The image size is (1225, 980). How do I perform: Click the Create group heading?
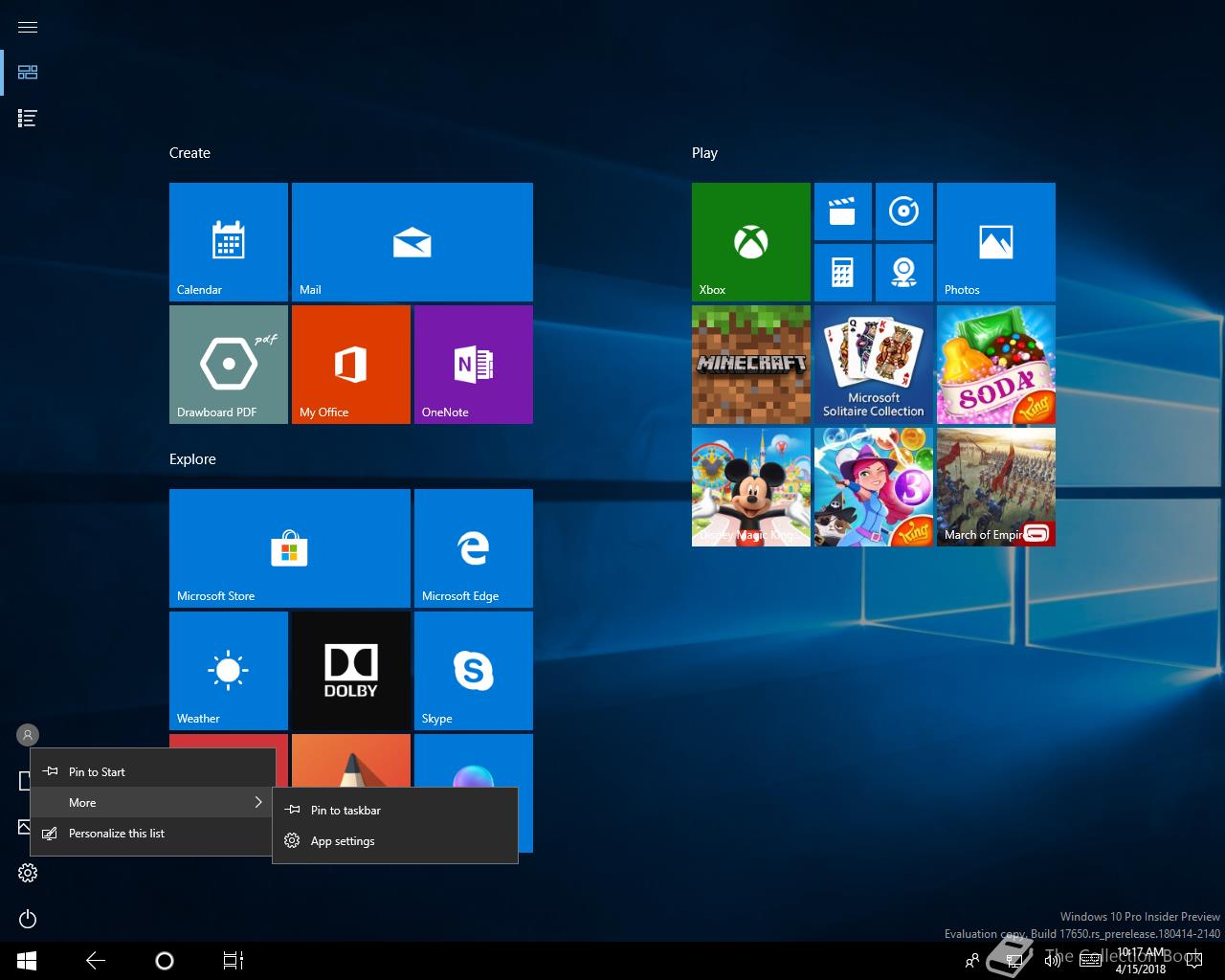pyautogui.click(x=189, y=153)
